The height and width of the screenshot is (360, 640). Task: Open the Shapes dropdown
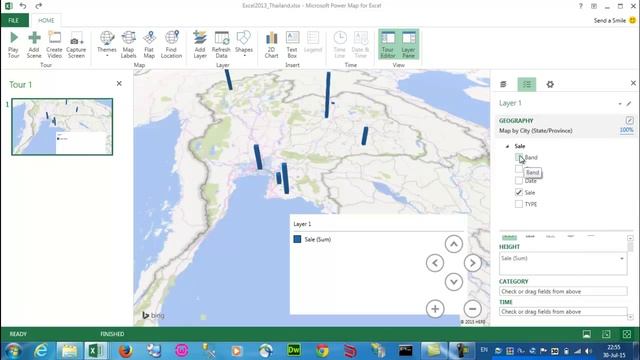coord(244,44)
